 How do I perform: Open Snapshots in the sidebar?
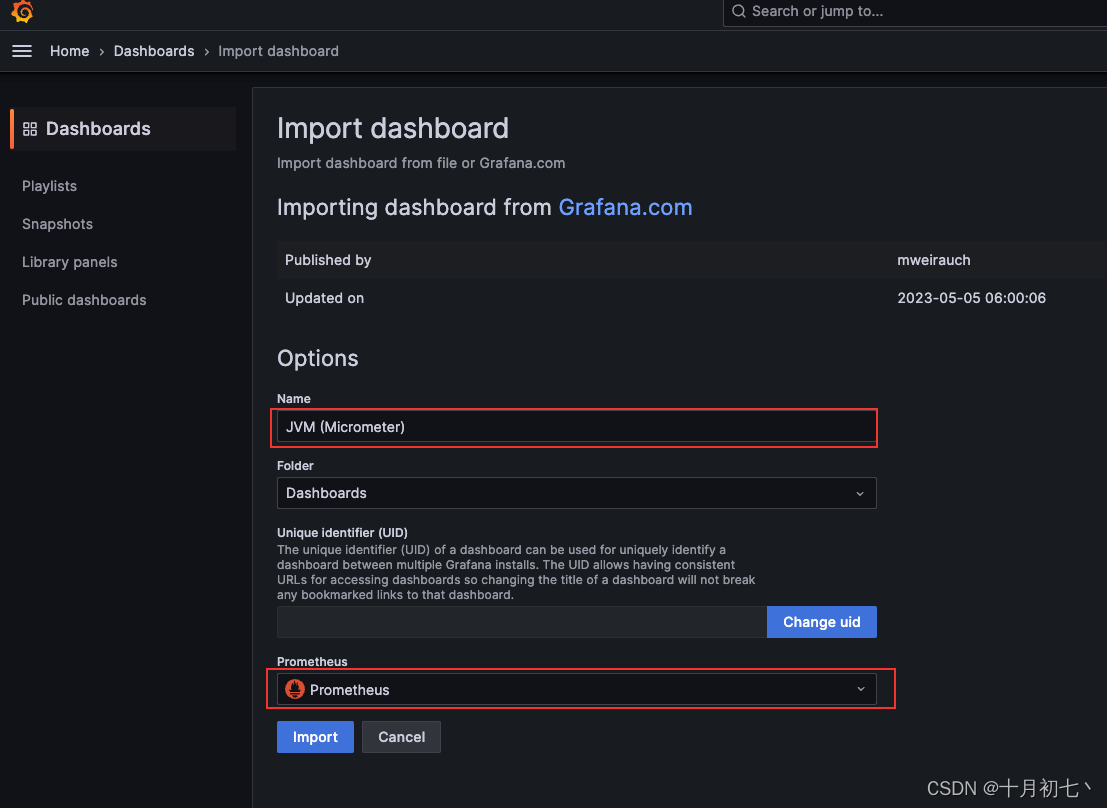(57, 224)
